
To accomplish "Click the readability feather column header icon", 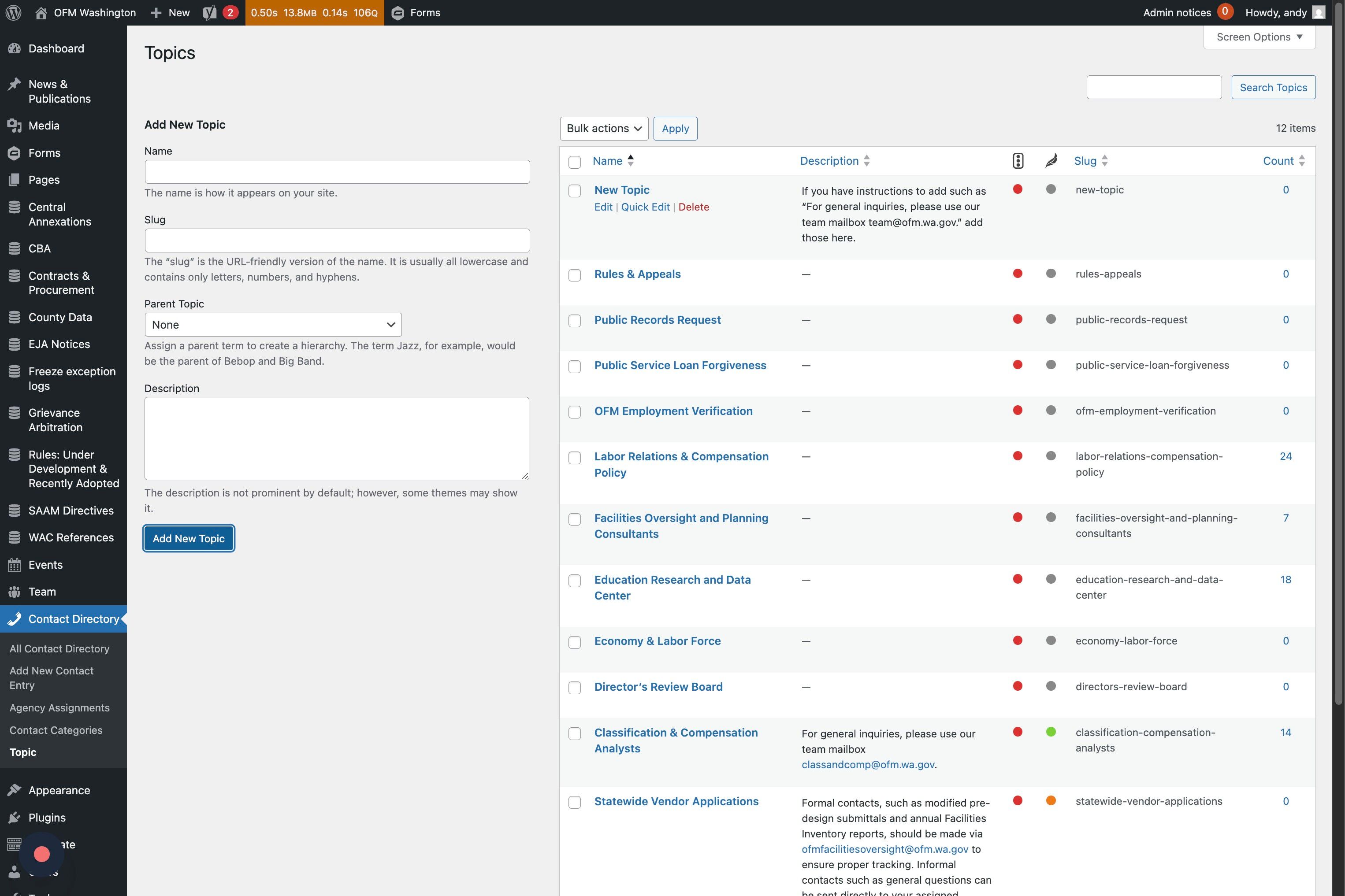I will 1051,161.
